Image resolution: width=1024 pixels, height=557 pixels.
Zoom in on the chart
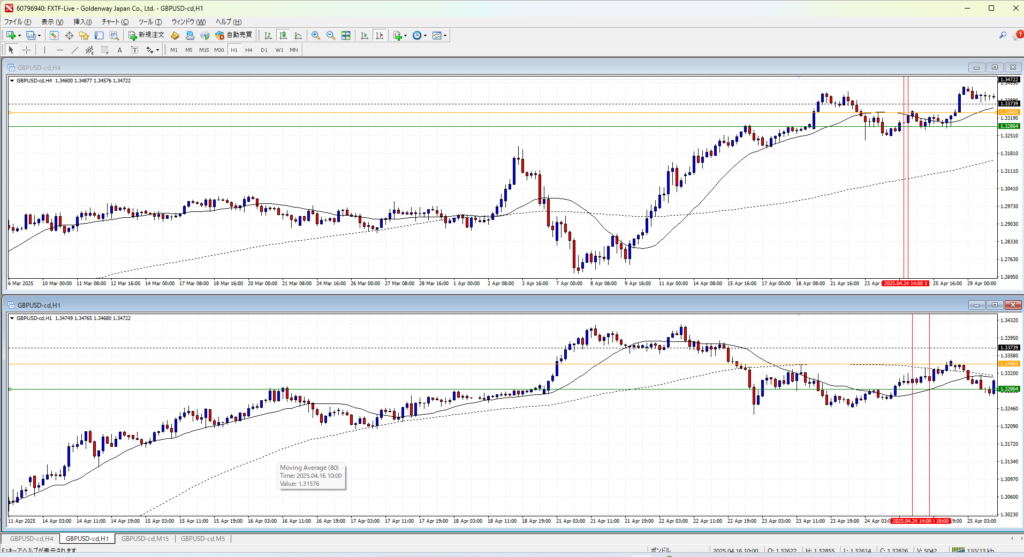pos(314,35)
